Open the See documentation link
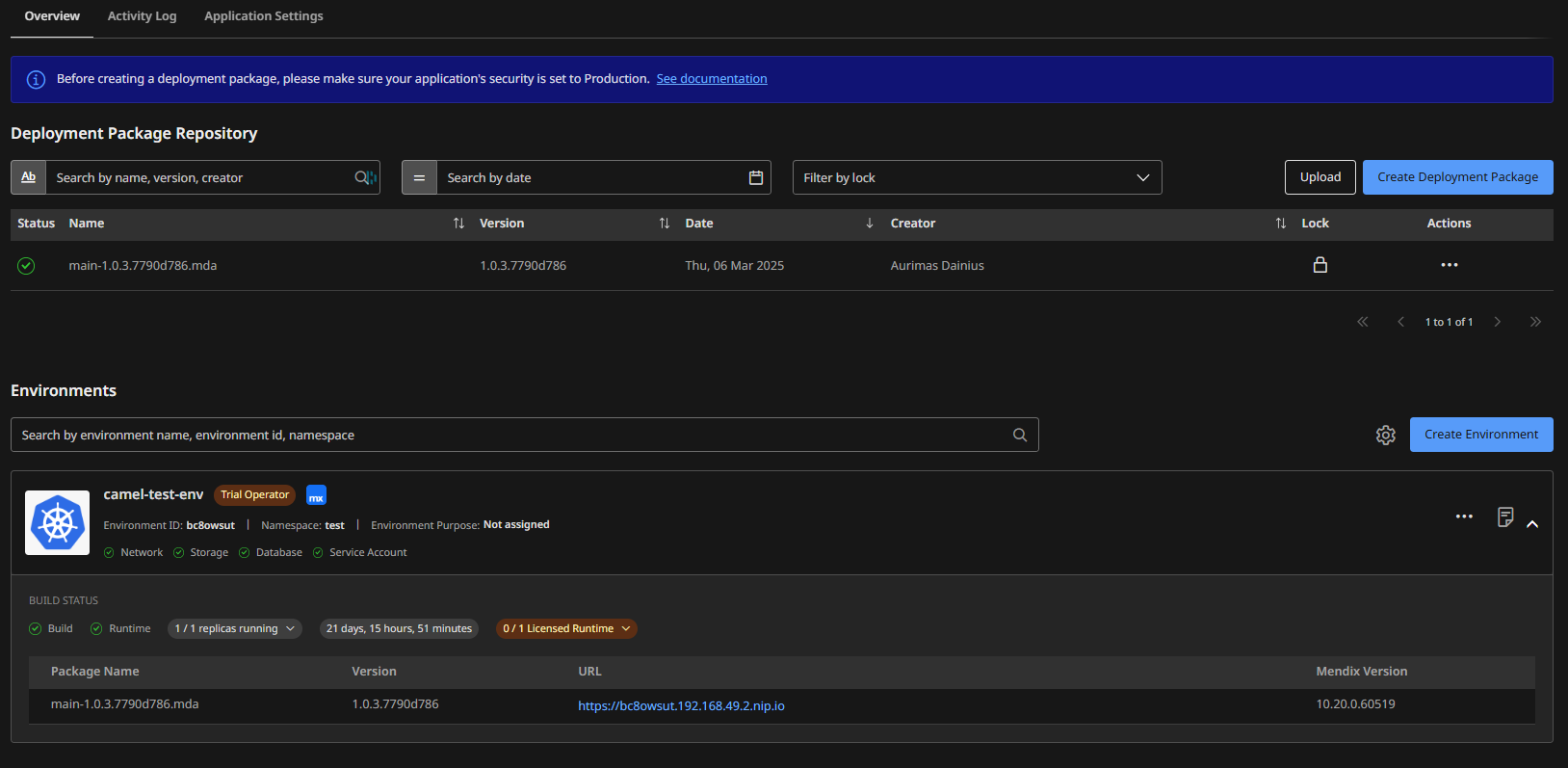 712,79
